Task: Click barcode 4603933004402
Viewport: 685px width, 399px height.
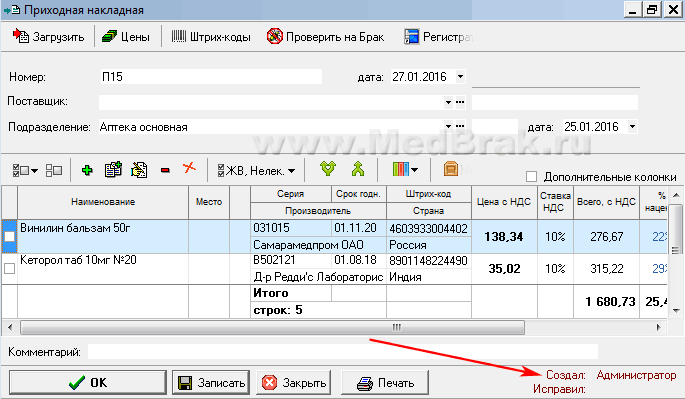Action: [429, 229]
